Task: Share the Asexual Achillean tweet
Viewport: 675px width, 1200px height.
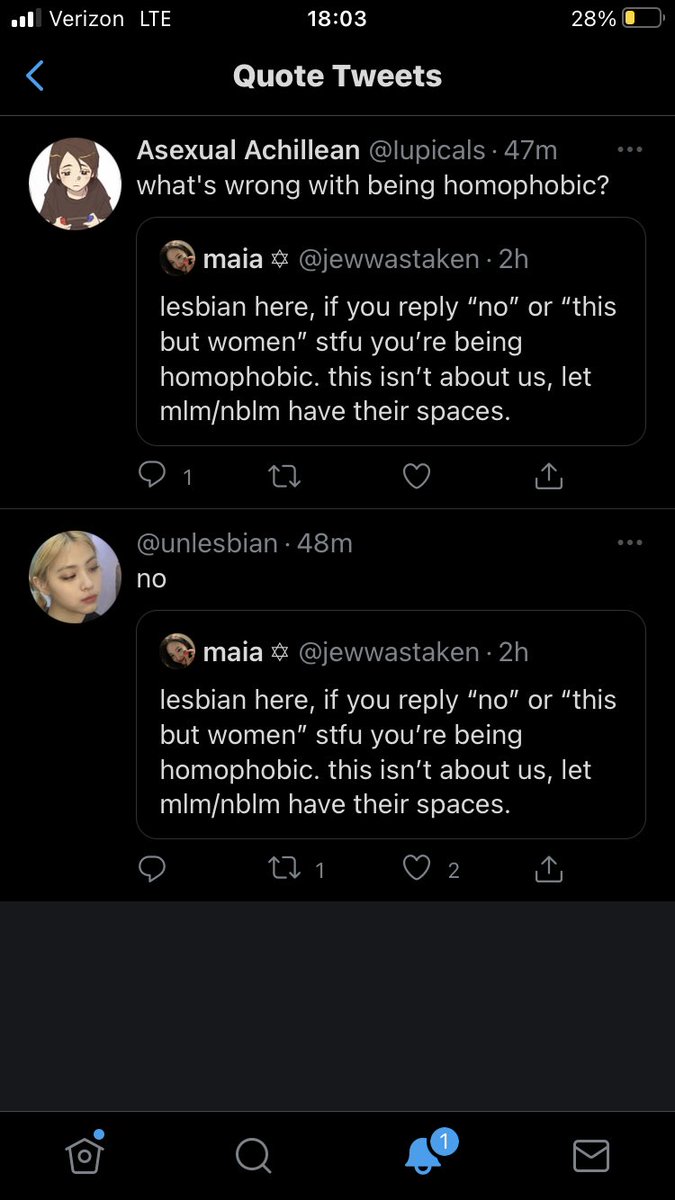Action: (x=548, y=477)
